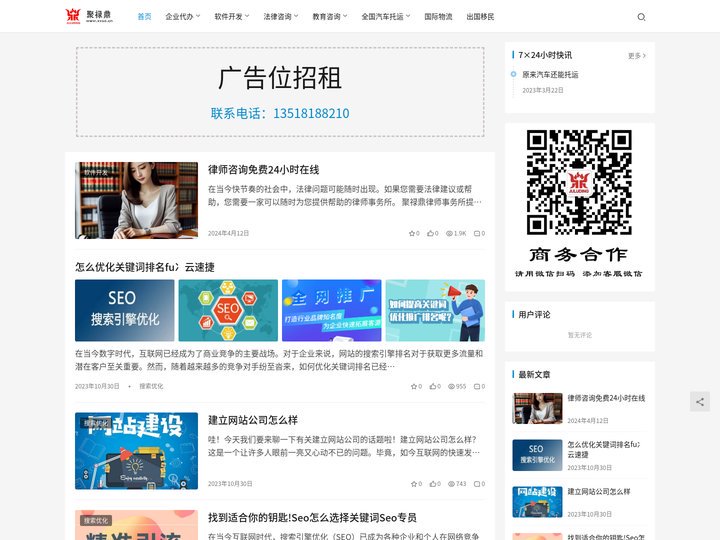
Task: Open sidebar link 怎么优化关键词排名fu〉云速捷
Action: pos(604,449)
